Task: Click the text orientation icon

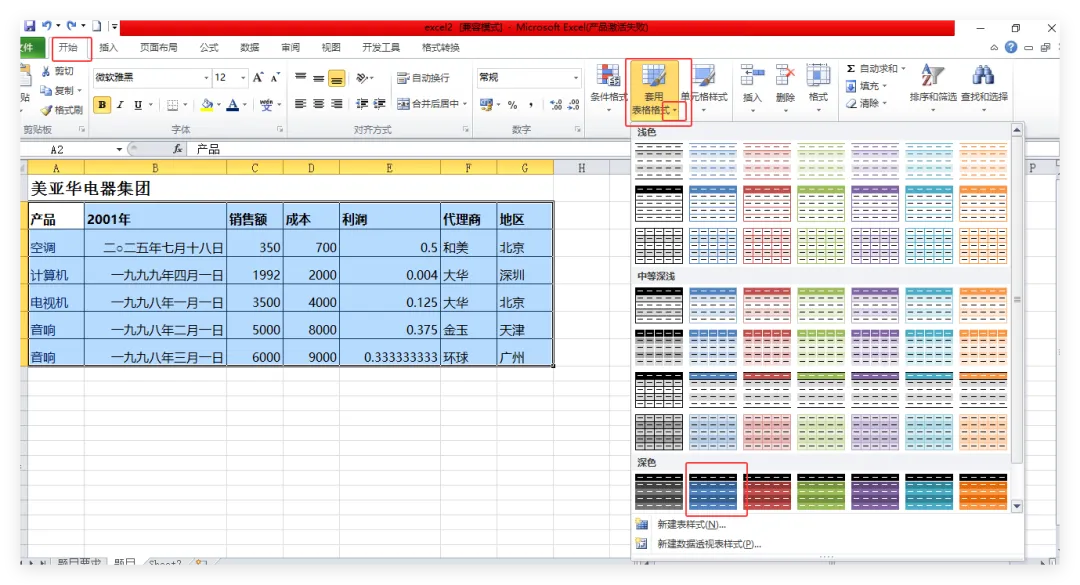Action: (362, 78)
